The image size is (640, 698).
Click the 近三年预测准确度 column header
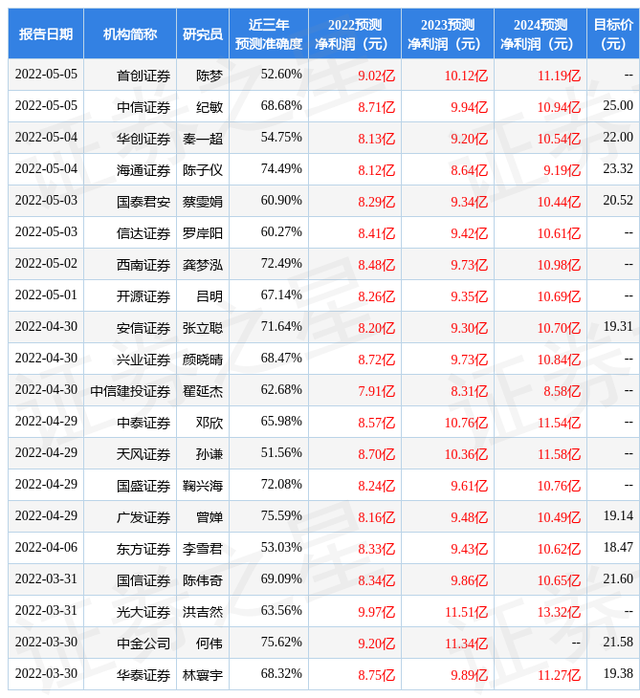click(268, 34)
